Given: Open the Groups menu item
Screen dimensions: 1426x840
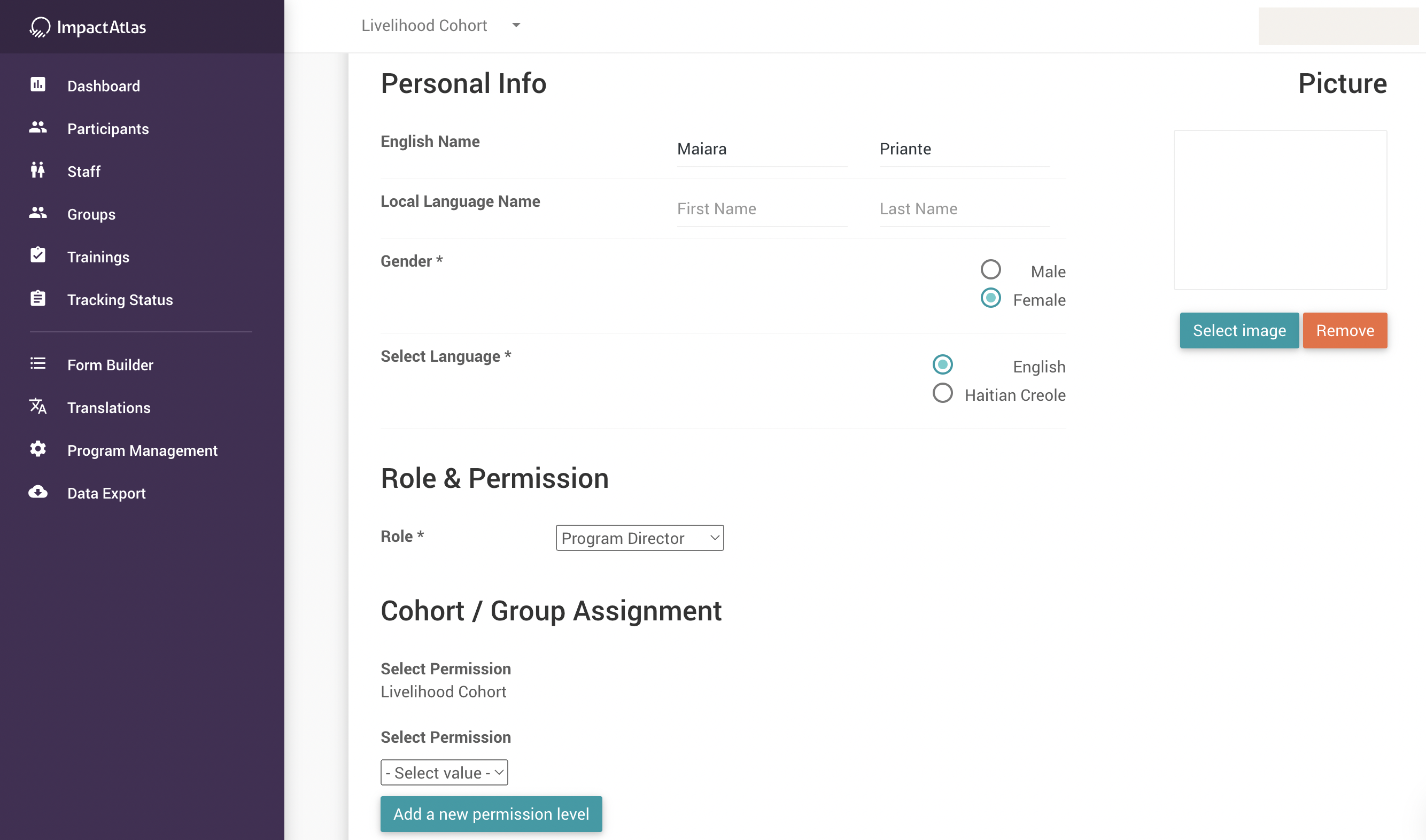Looking at the screenshot, I should tap(91, 214).
